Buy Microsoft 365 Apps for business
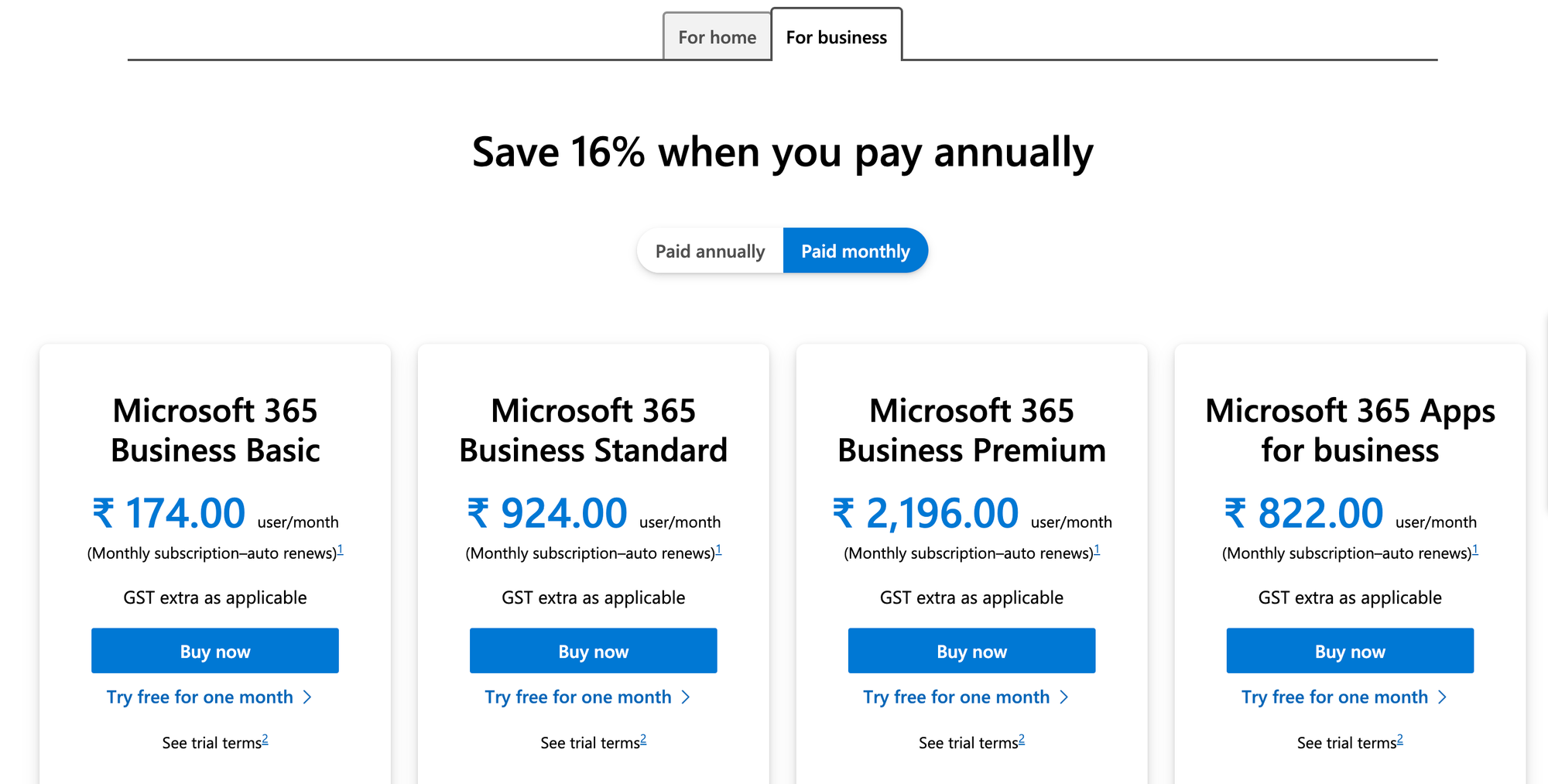This screenshot has height=784, width=1548. pos(1350,651)
